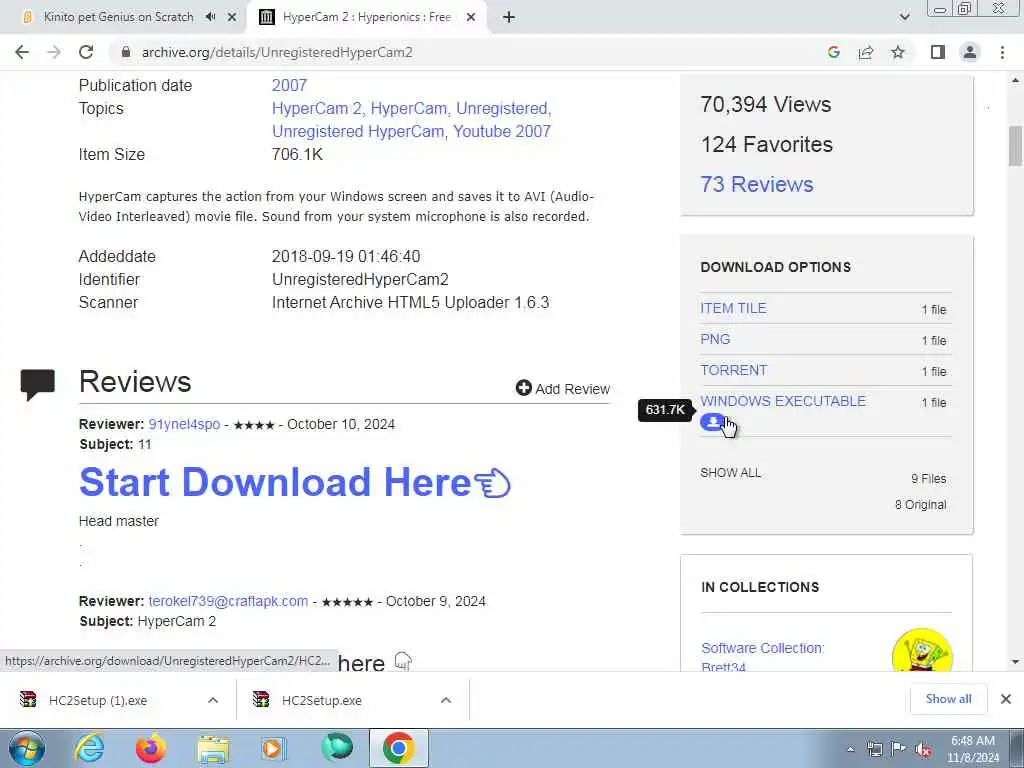Open Software Collection: Brett34 link
Screen dimensions: 1024x768
tap(762, 656)
